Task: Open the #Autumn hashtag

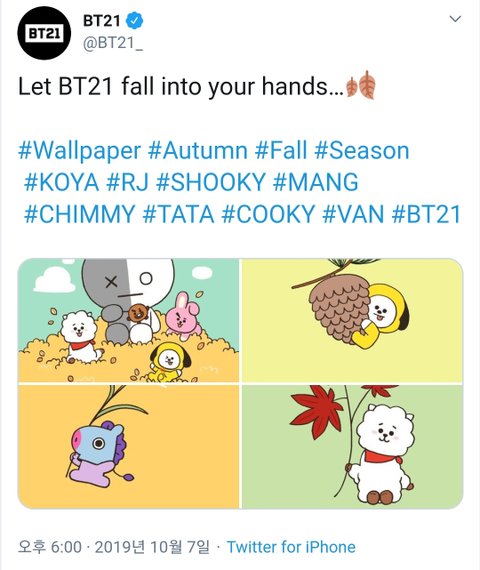Action: click(197, 150)
